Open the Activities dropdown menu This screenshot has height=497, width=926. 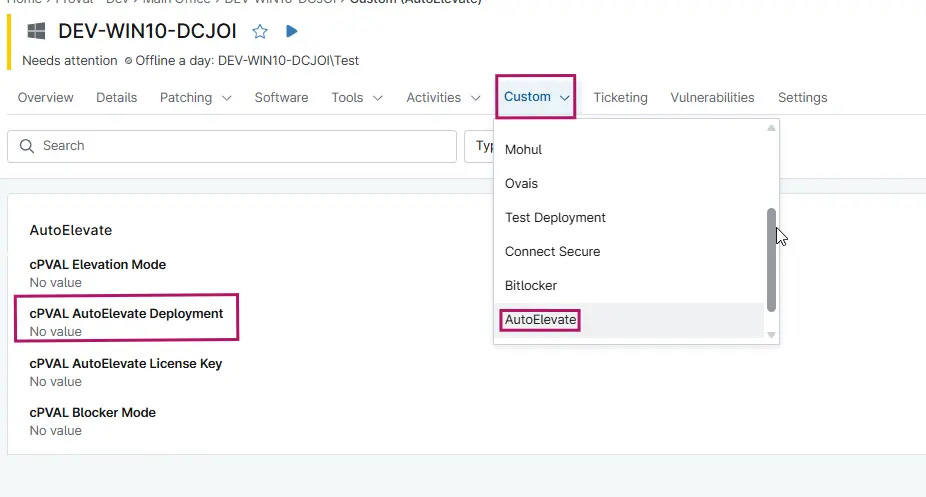(446, 98)
